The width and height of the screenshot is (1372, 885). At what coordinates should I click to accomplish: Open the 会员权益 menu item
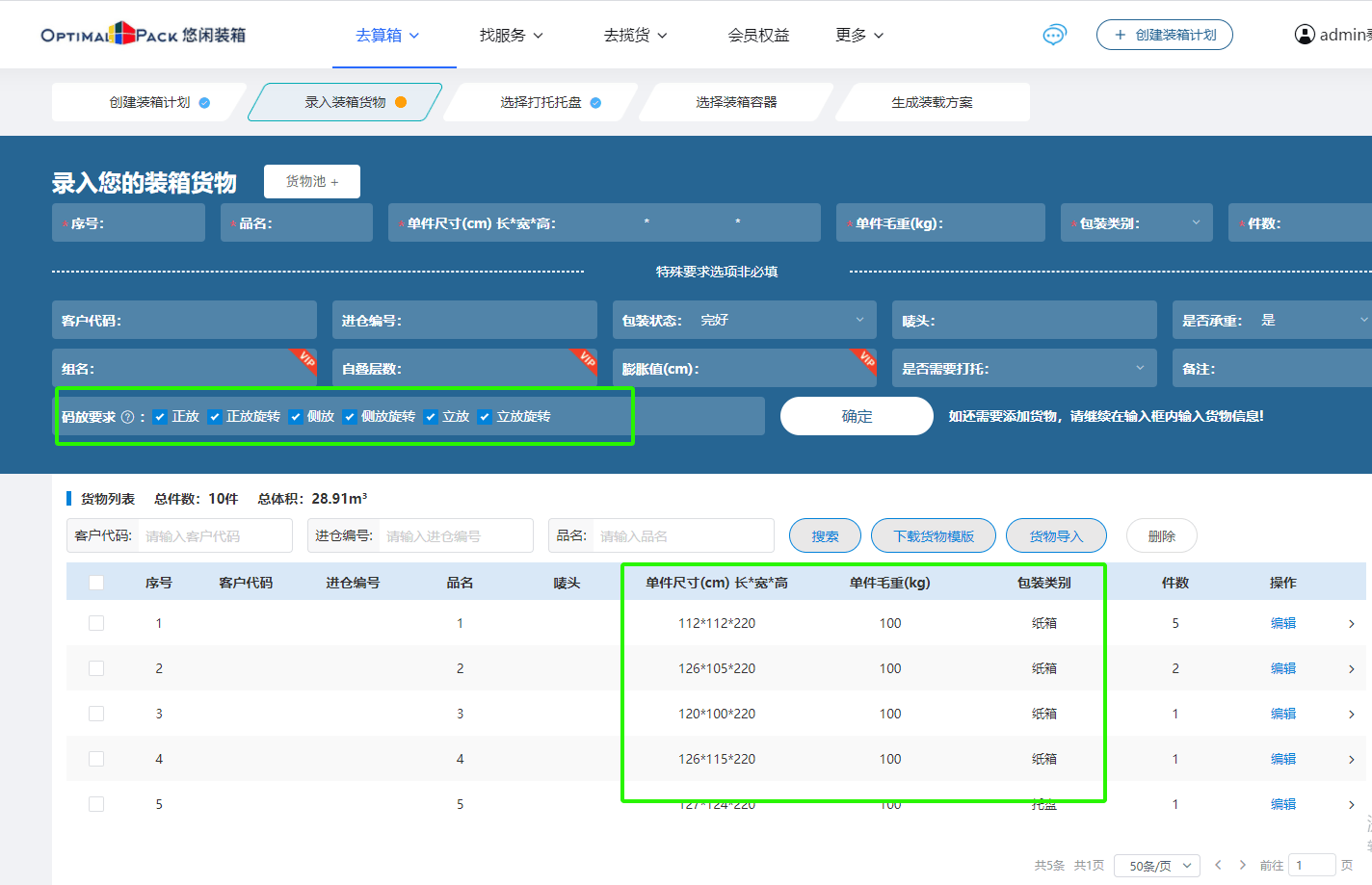[x=758, y=36]
